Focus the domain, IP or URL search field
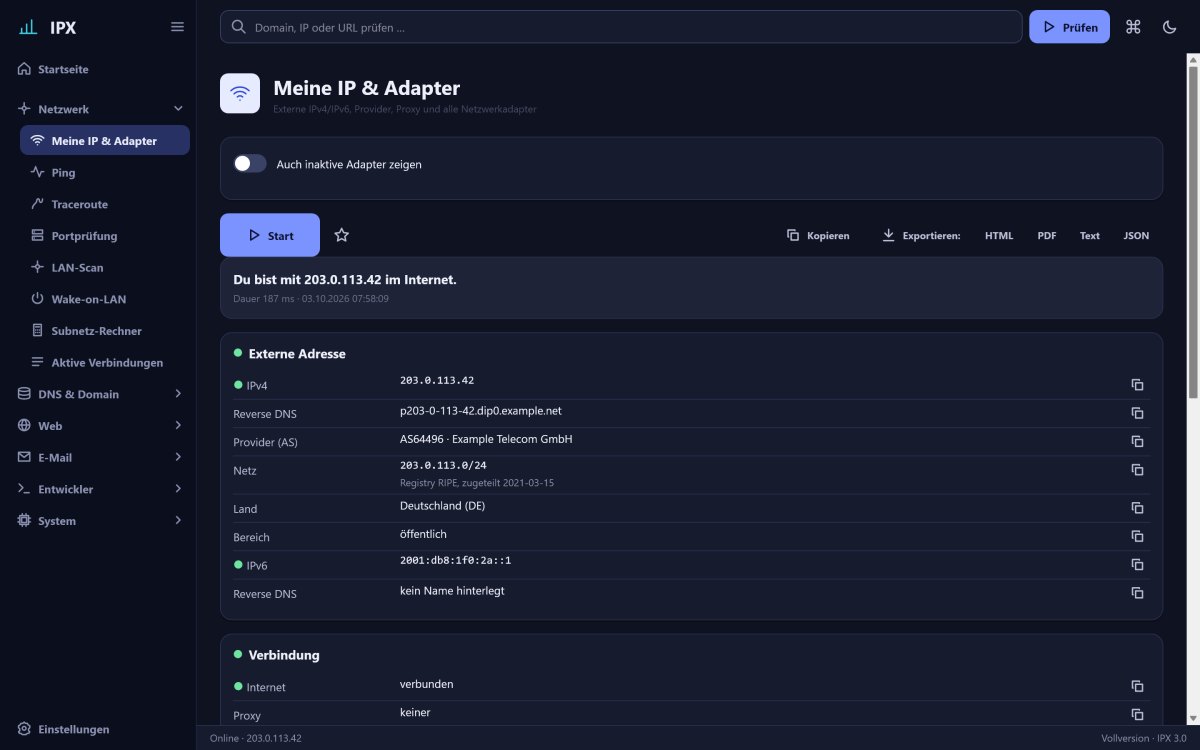Viewport: 1200px width, 750px height. [621, 27]
